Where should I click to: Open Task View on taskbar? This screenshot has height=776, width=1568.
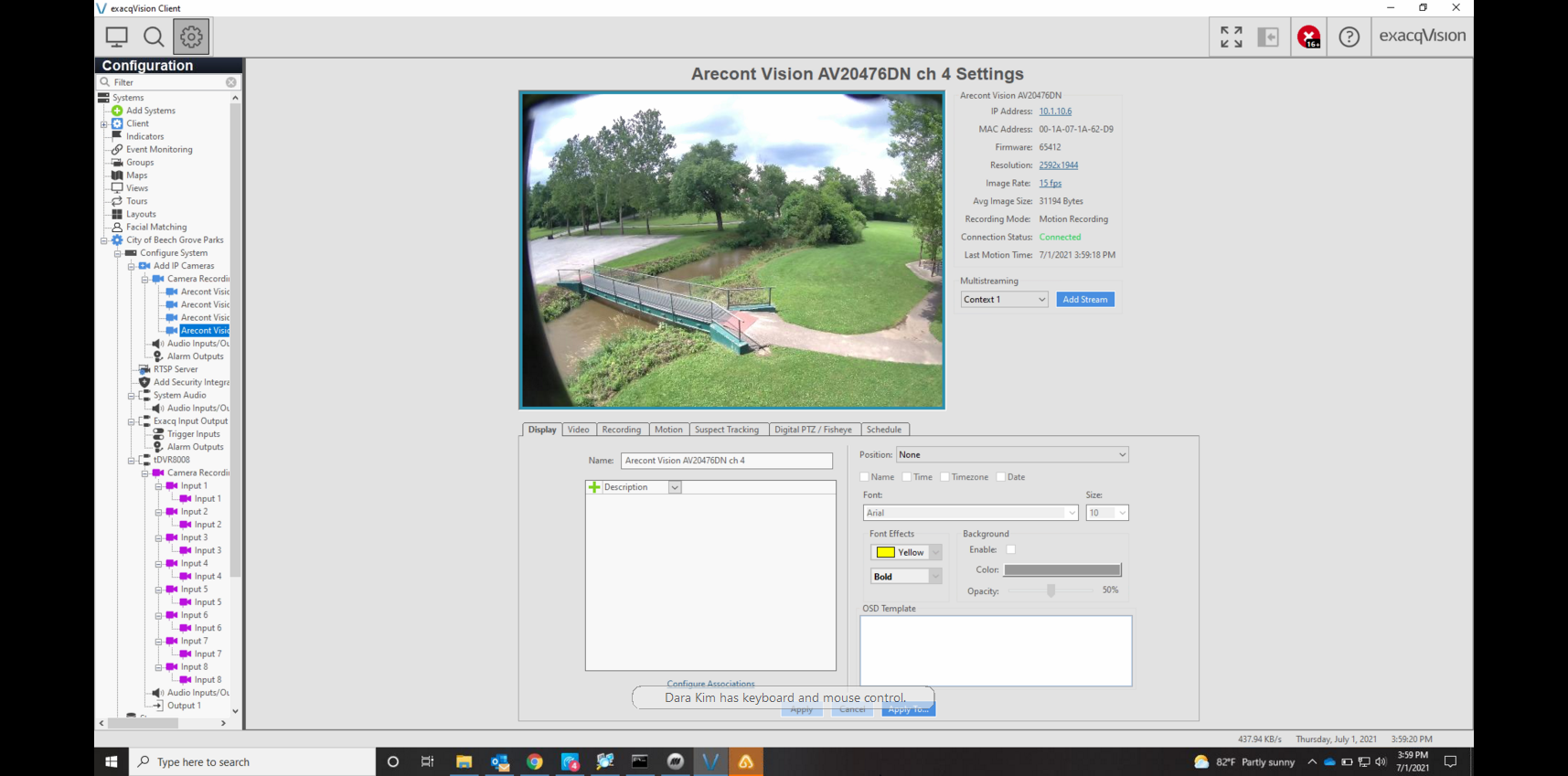(x=427, y=761)
